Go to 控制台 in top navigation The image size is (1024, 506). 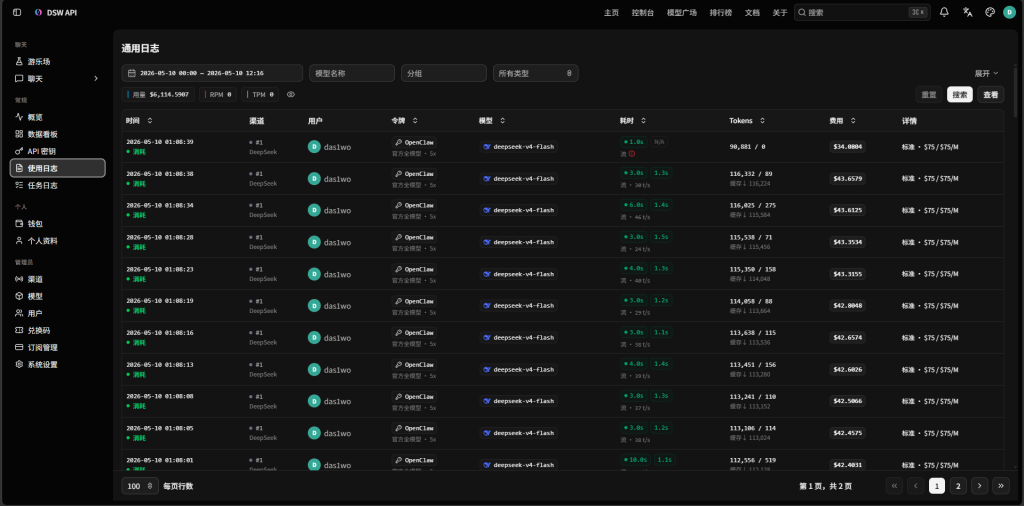pyautogui.click(x=643, y=12)
